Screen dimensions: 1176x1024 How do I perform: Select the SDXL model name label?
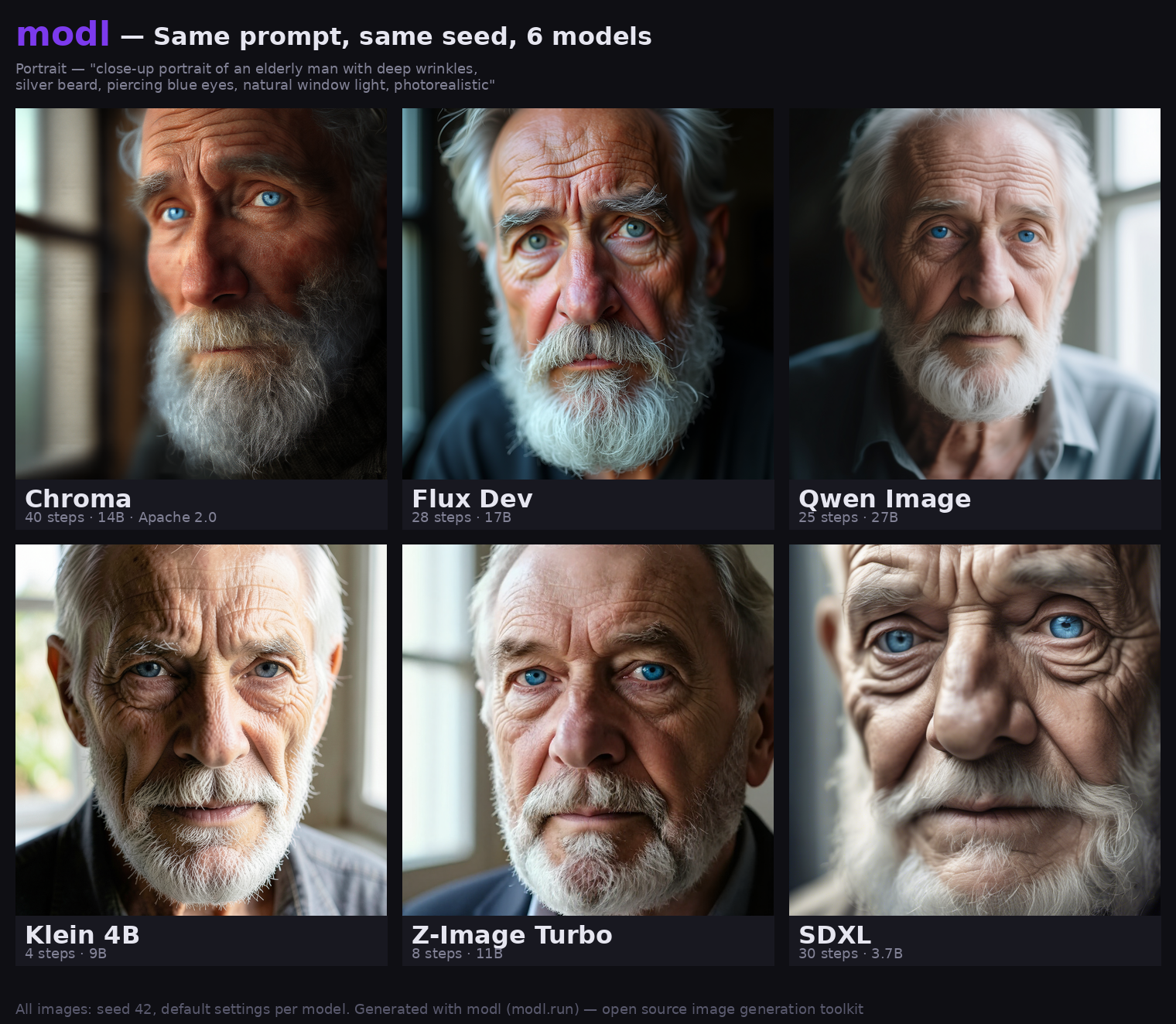[x=835, y=935]
